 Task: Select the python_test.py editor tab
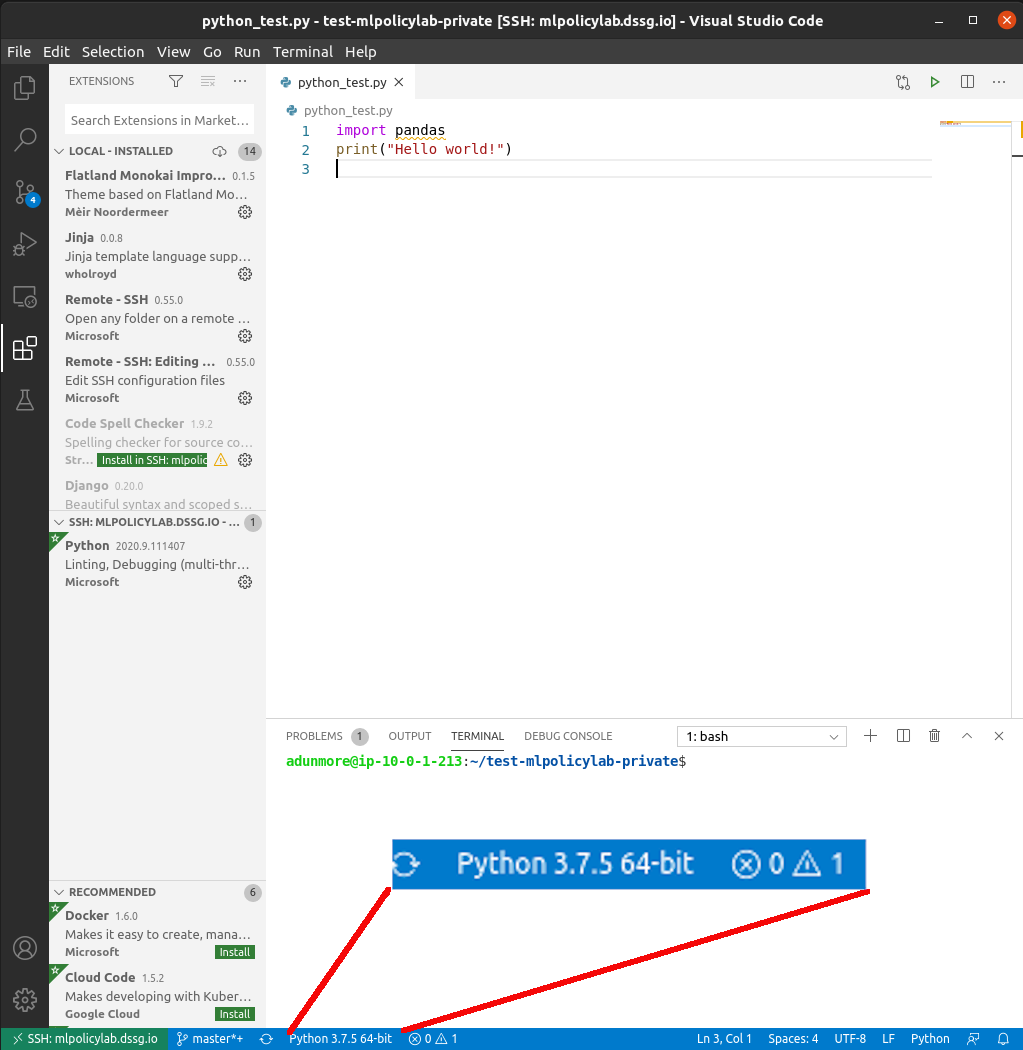(340, 82)
